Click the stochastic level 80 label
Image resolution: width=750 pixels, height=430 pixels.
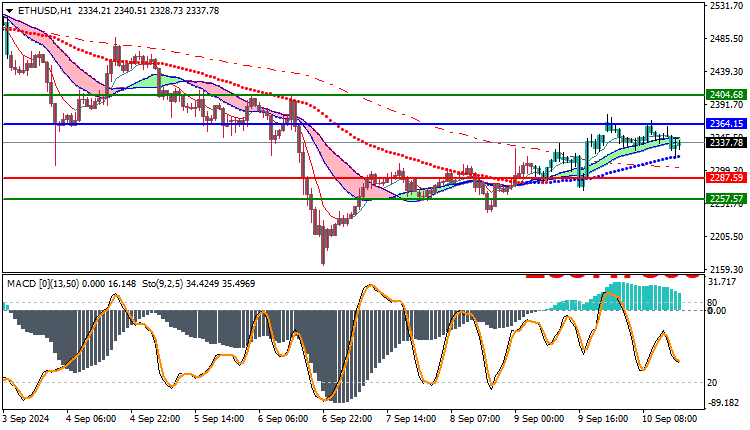click(x=712, y=303)
